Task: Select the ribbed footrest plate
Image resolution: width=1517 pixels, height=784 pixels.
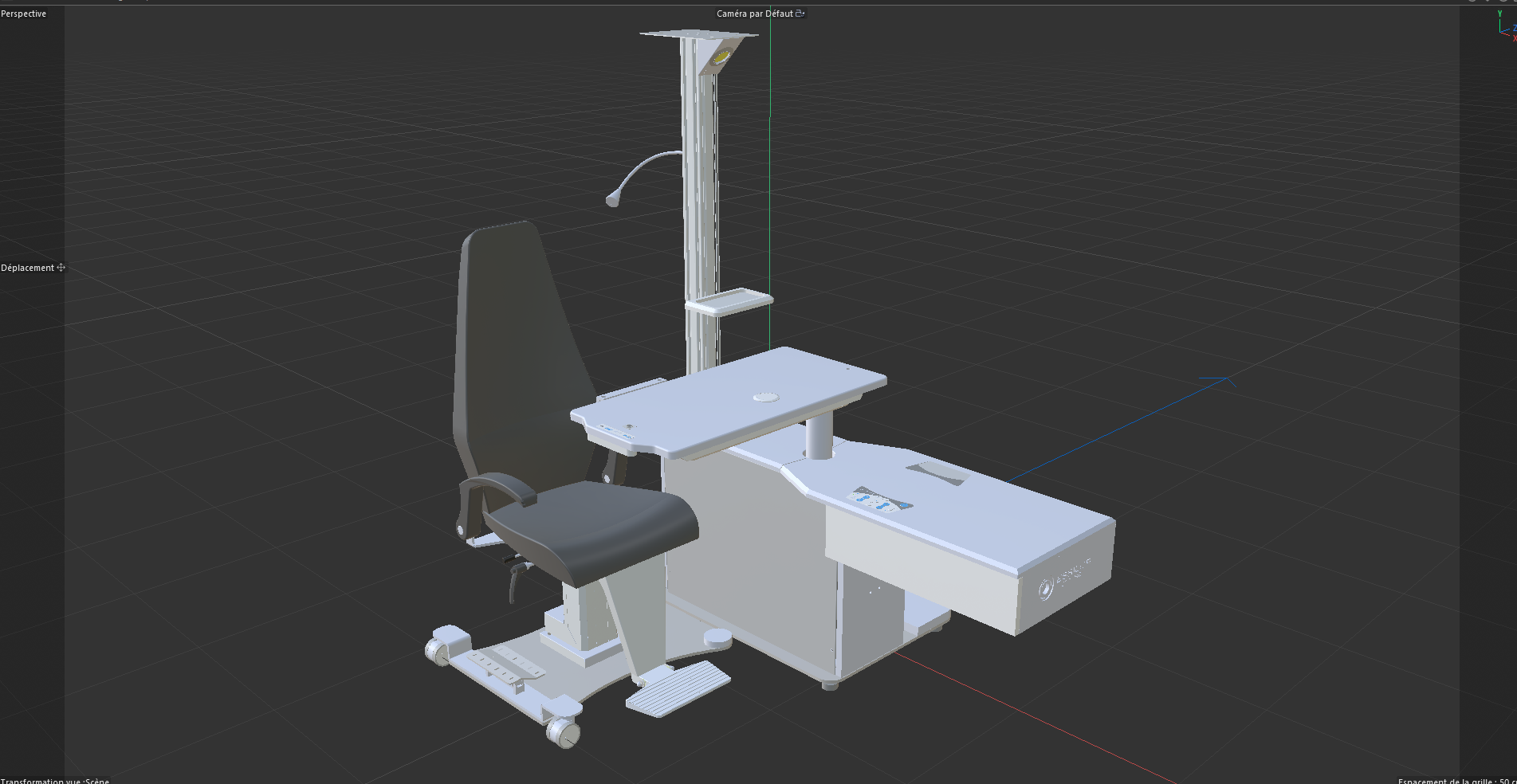Action: point(678,687)
